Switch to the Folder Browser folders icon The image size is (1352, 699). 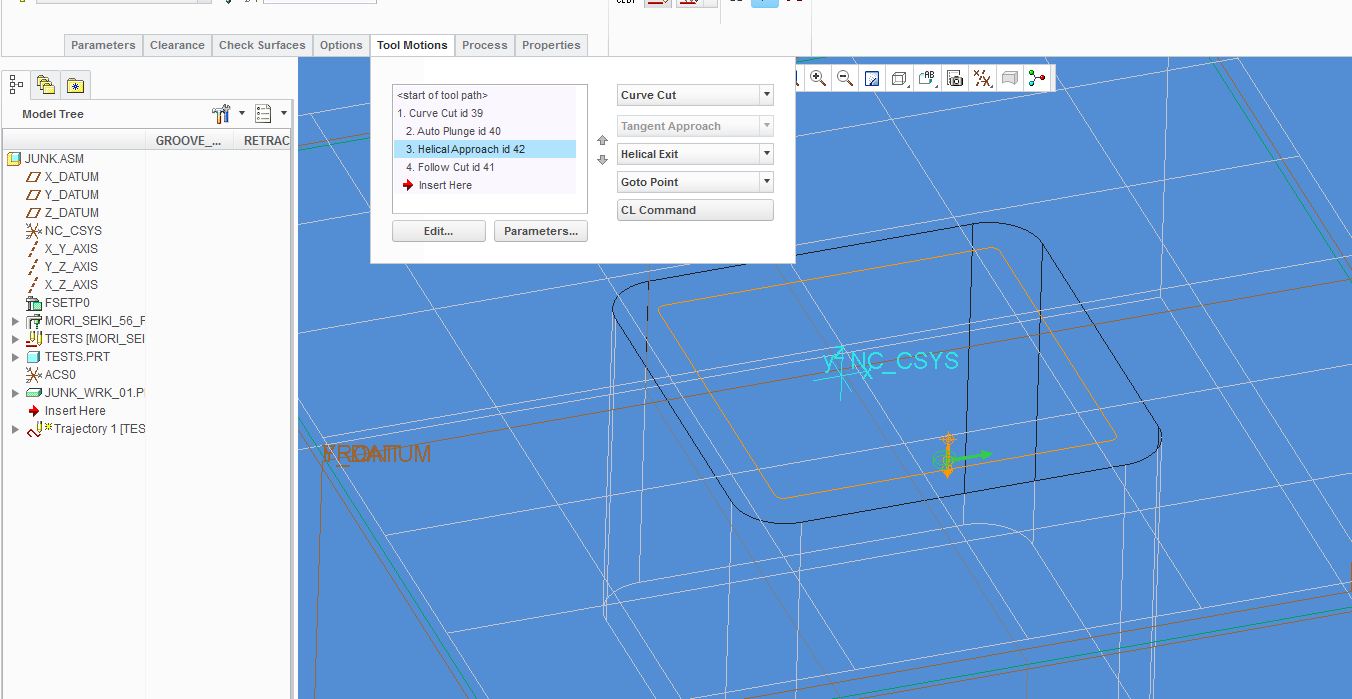click(x=44, y=85)
